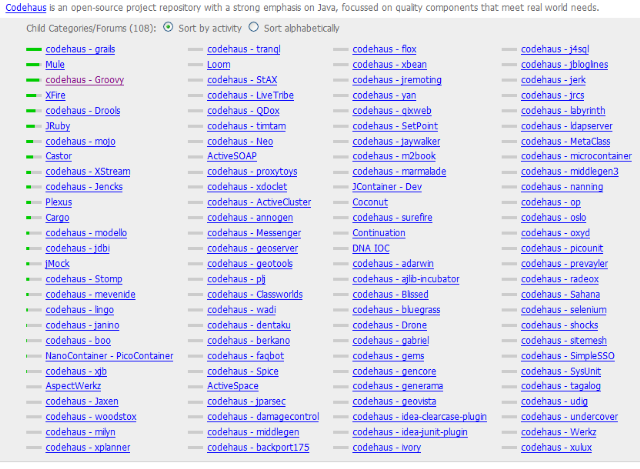Open the ActiveSpace forum link
Viewport: 640px width, 469px height.
pos(233,386)
